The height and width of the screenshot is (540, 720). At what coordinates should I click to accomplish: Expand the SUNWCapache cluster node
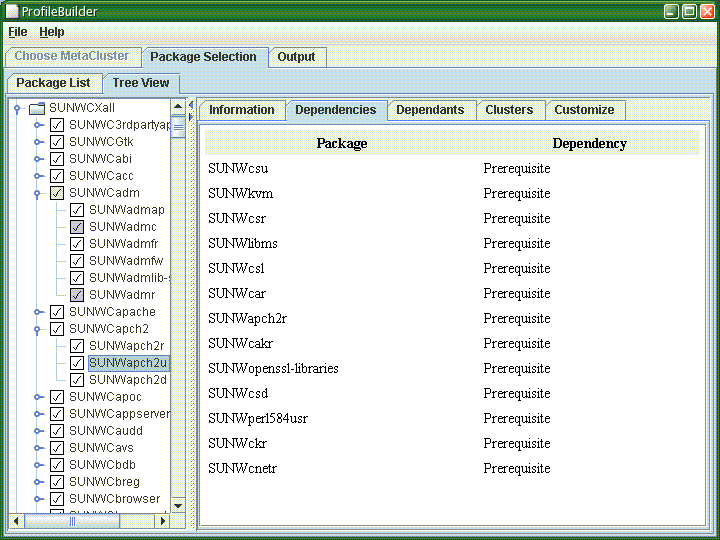pos(39,312)
